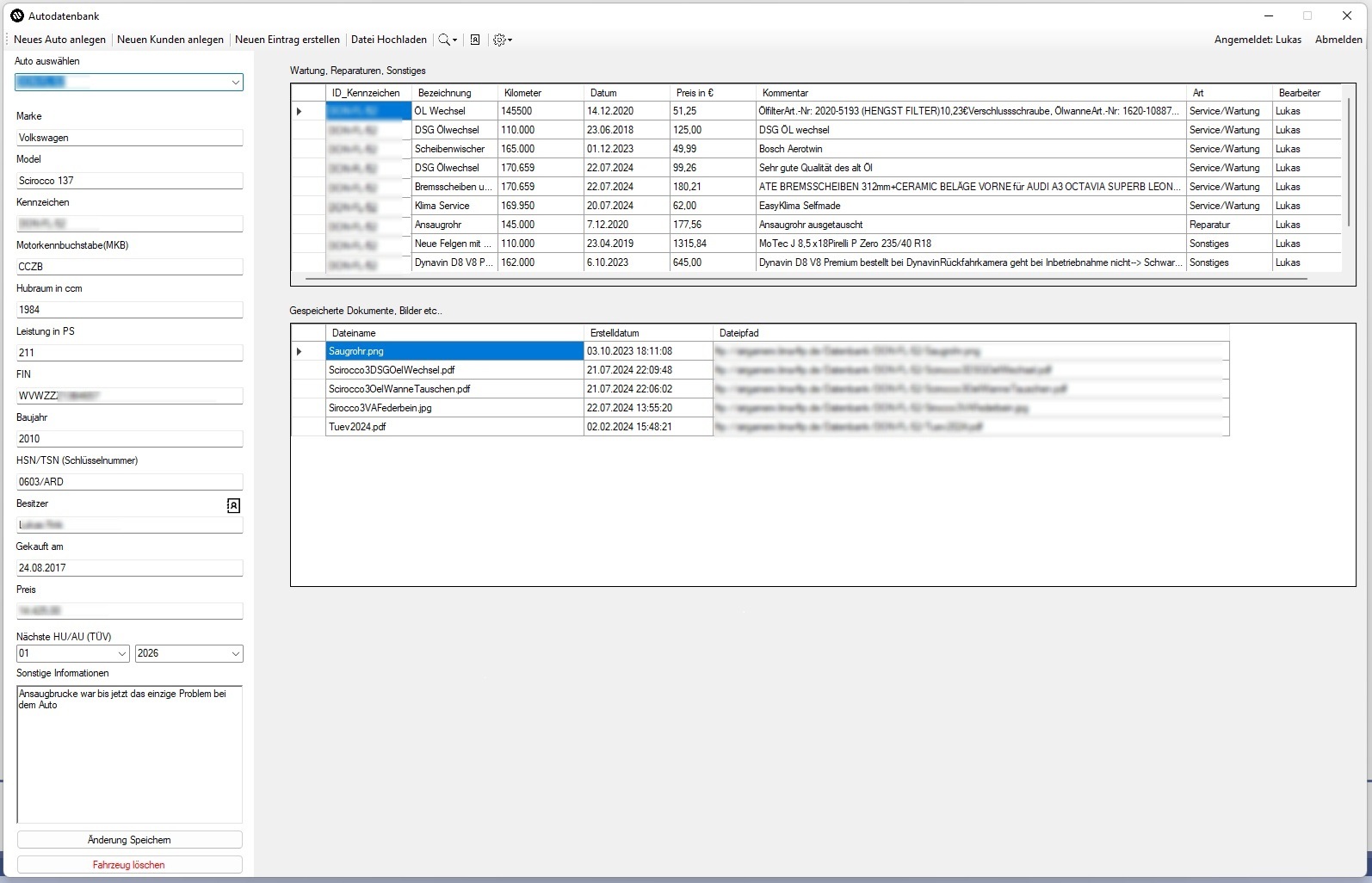Sort by the ID_Kennzeichen column header

click(368, 93)
